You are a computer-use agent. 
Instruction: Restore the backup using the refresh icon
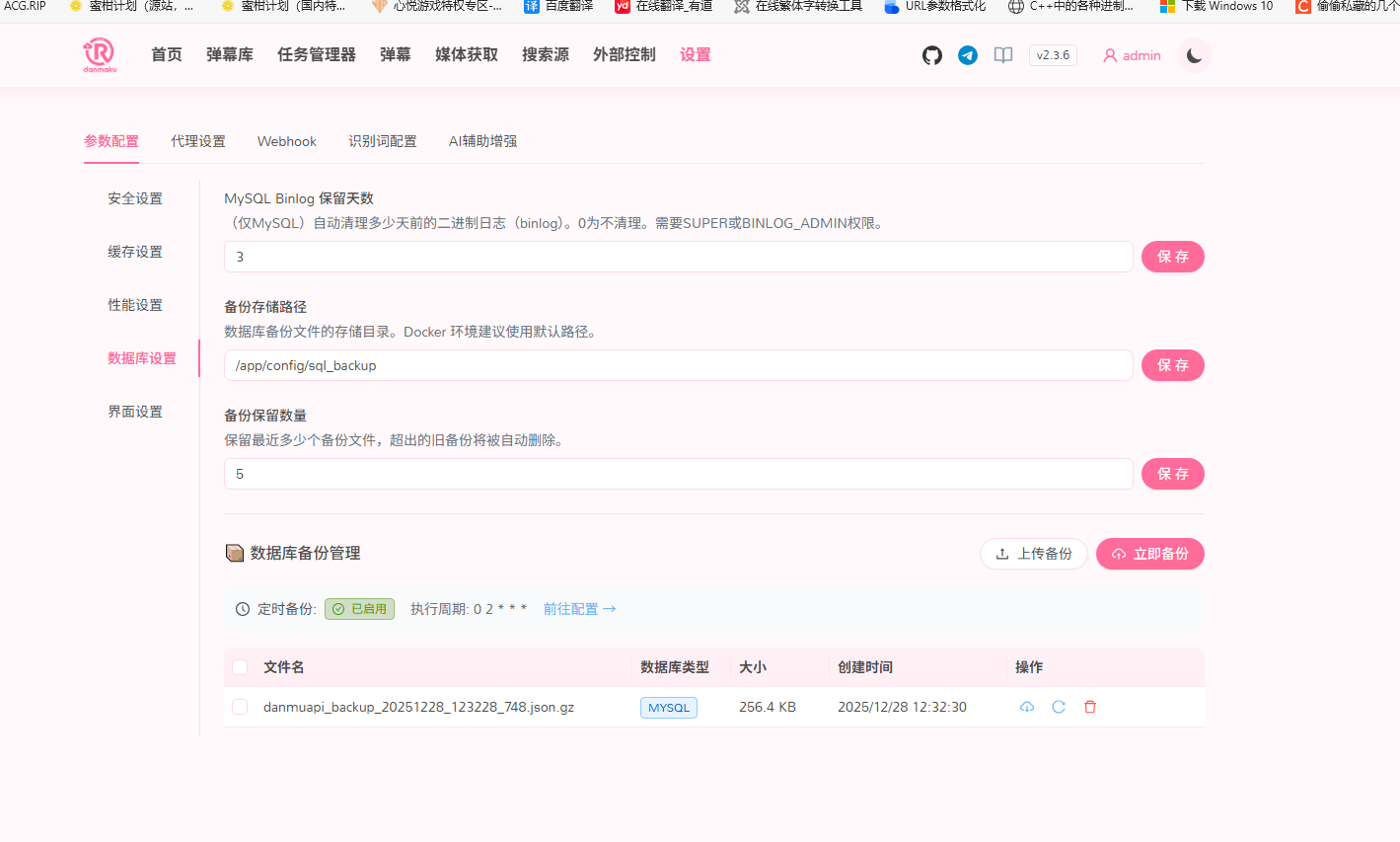tap(1059, 707)
